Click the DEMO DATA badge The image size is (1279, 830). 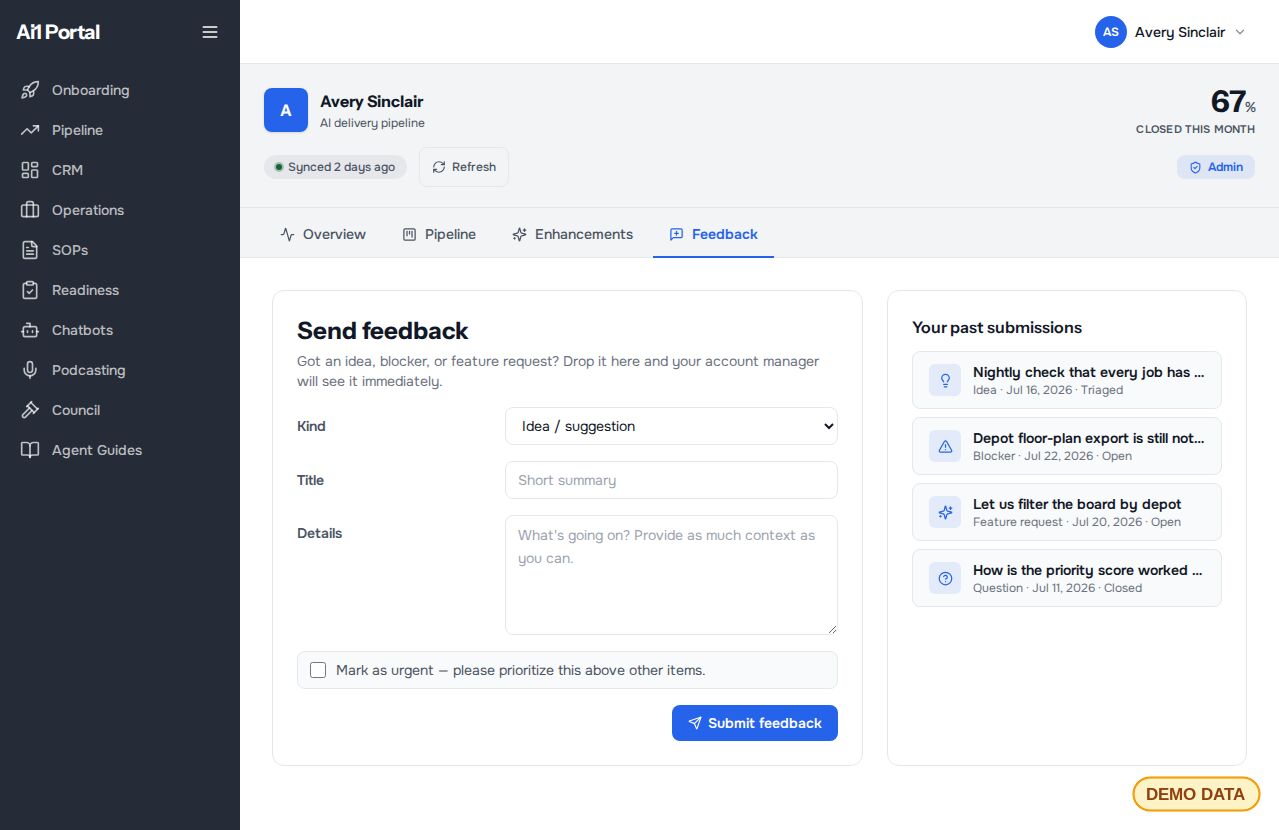[x=1196, y=794]
